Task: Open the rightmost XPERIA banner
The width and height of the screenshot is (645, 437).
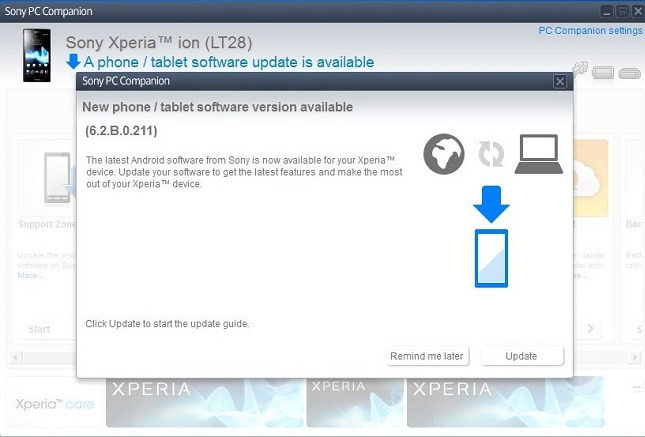Action: click(x=505, y=402)
